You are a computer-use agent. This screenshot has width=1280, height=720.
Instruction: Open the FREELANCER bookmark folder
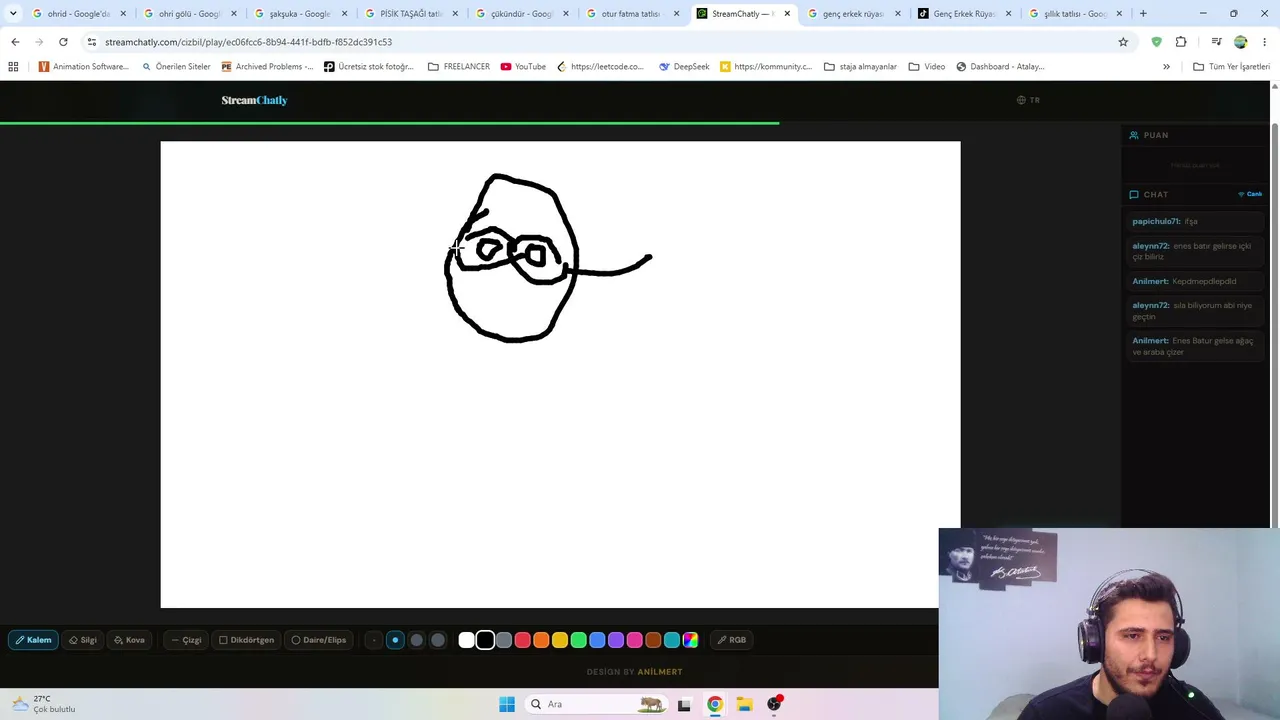pyautogui.click(x=459, y=67)
